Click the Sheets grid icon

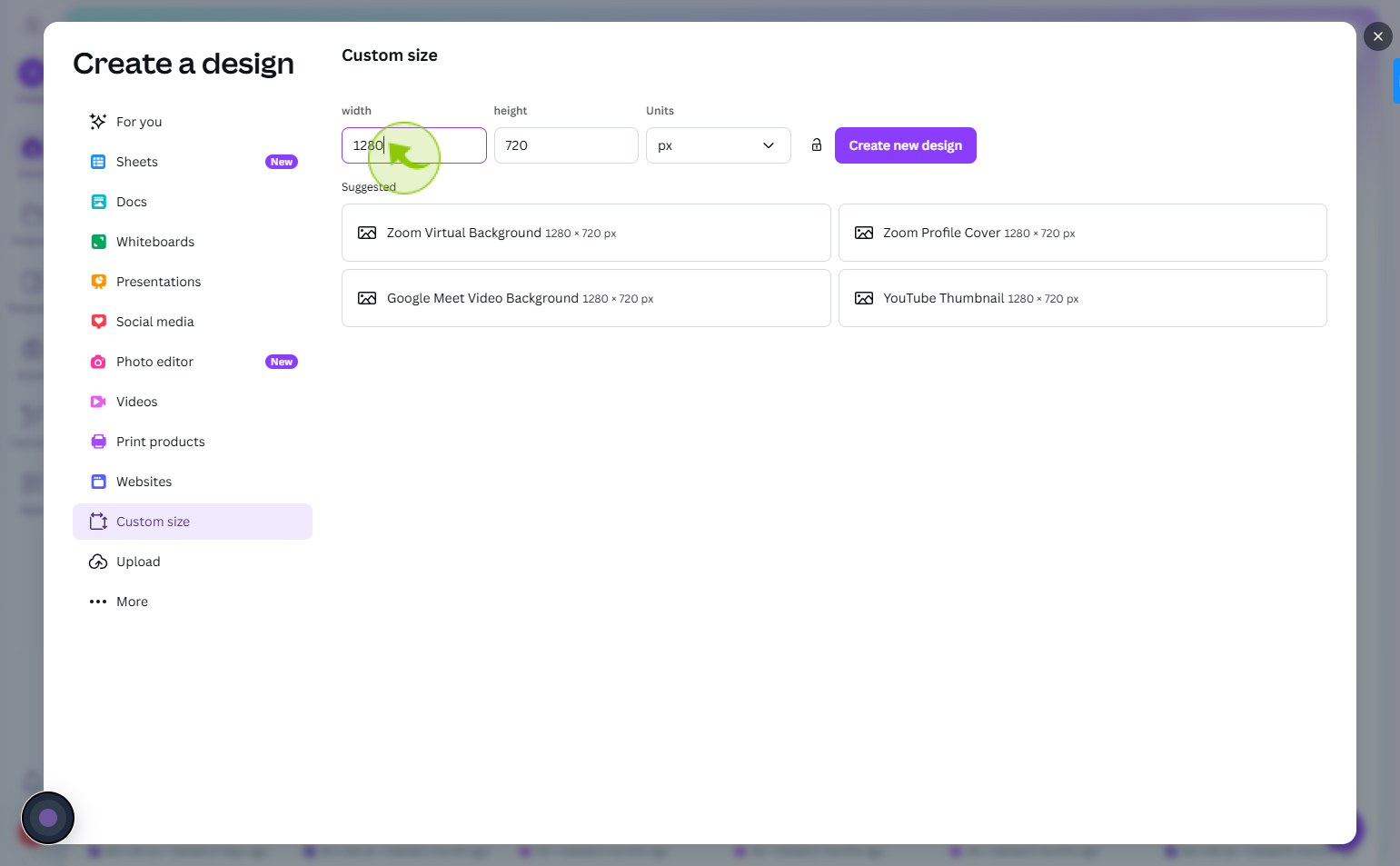click(x=98, y=162)
